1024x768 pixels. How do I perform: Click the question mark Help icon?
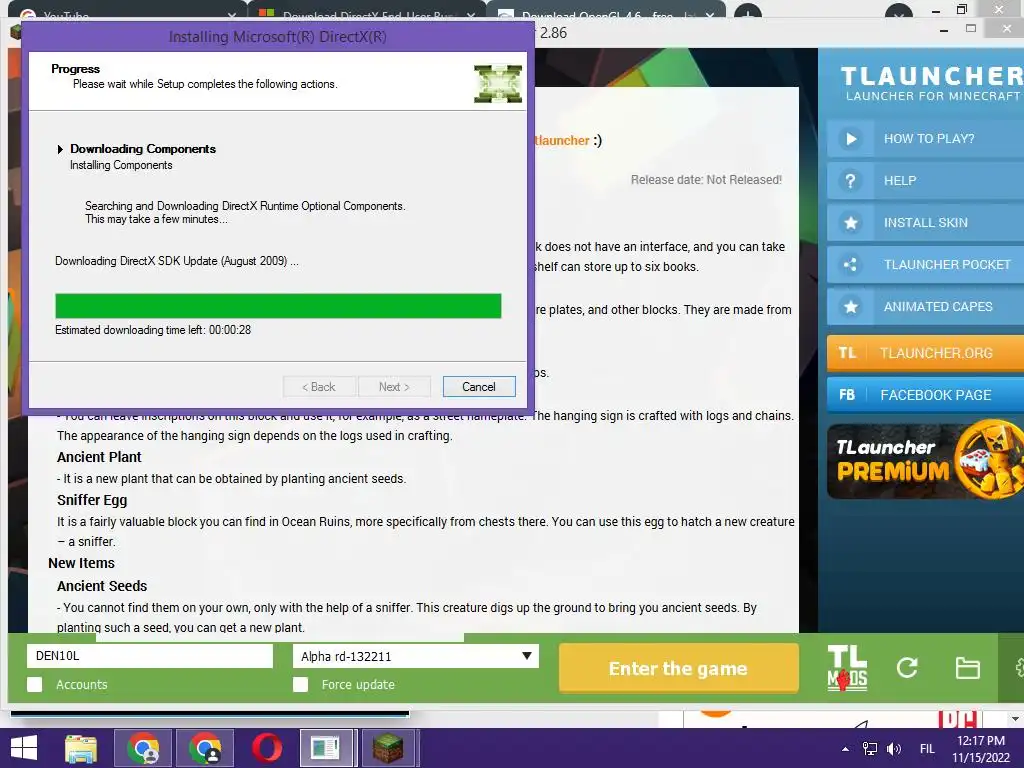(850, 180)
